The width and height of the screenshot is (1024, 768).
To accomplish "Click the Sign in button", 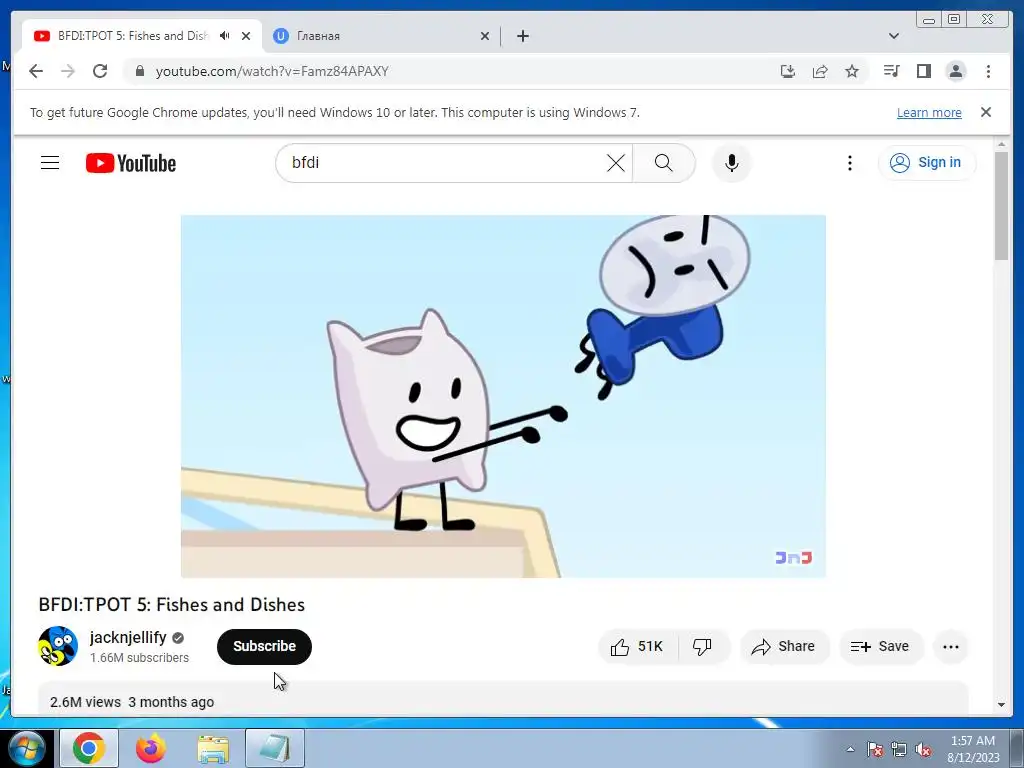I will click(x=927, y=163).
